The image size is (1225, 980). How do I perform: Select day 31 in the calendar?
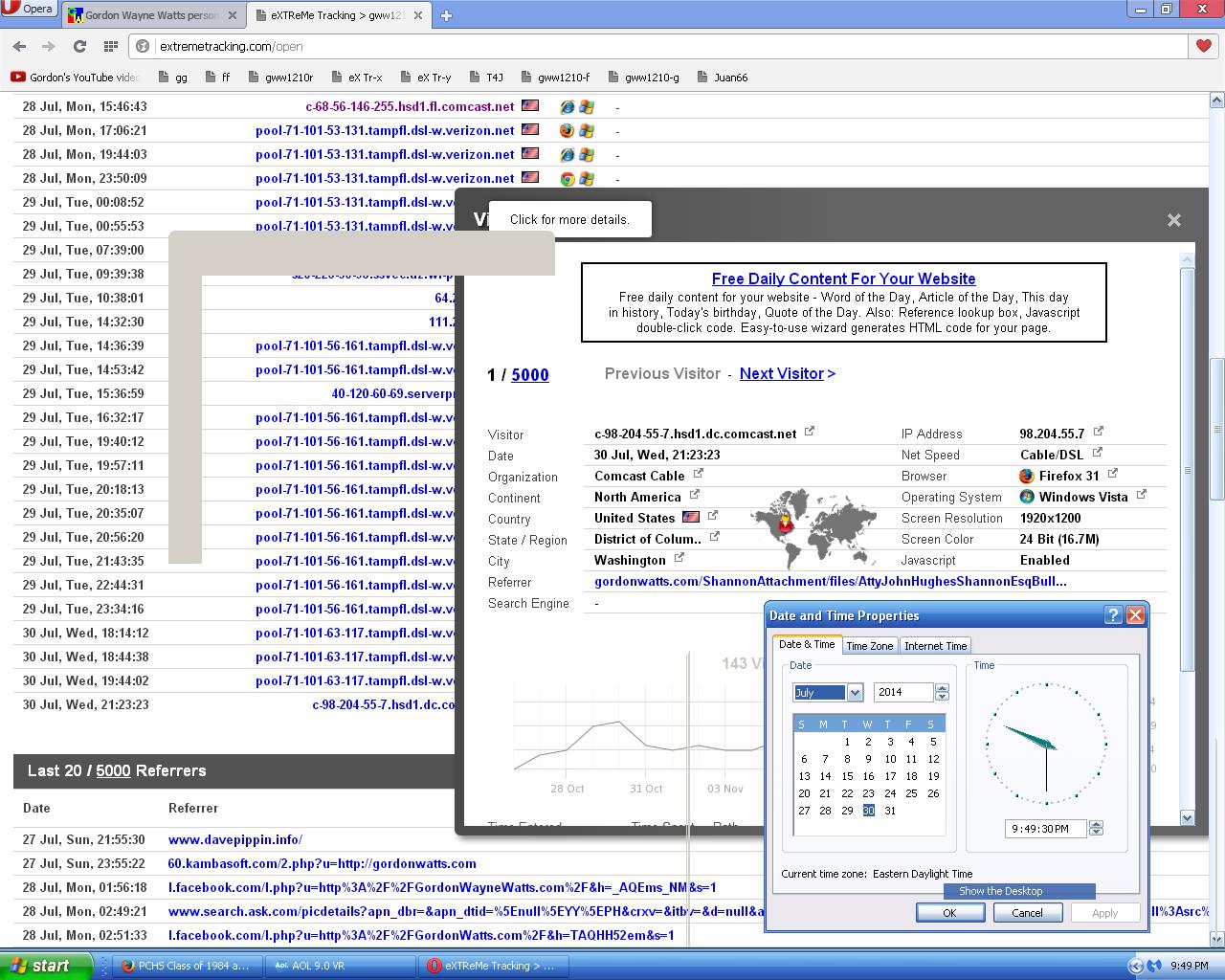(x=890, y=811)
